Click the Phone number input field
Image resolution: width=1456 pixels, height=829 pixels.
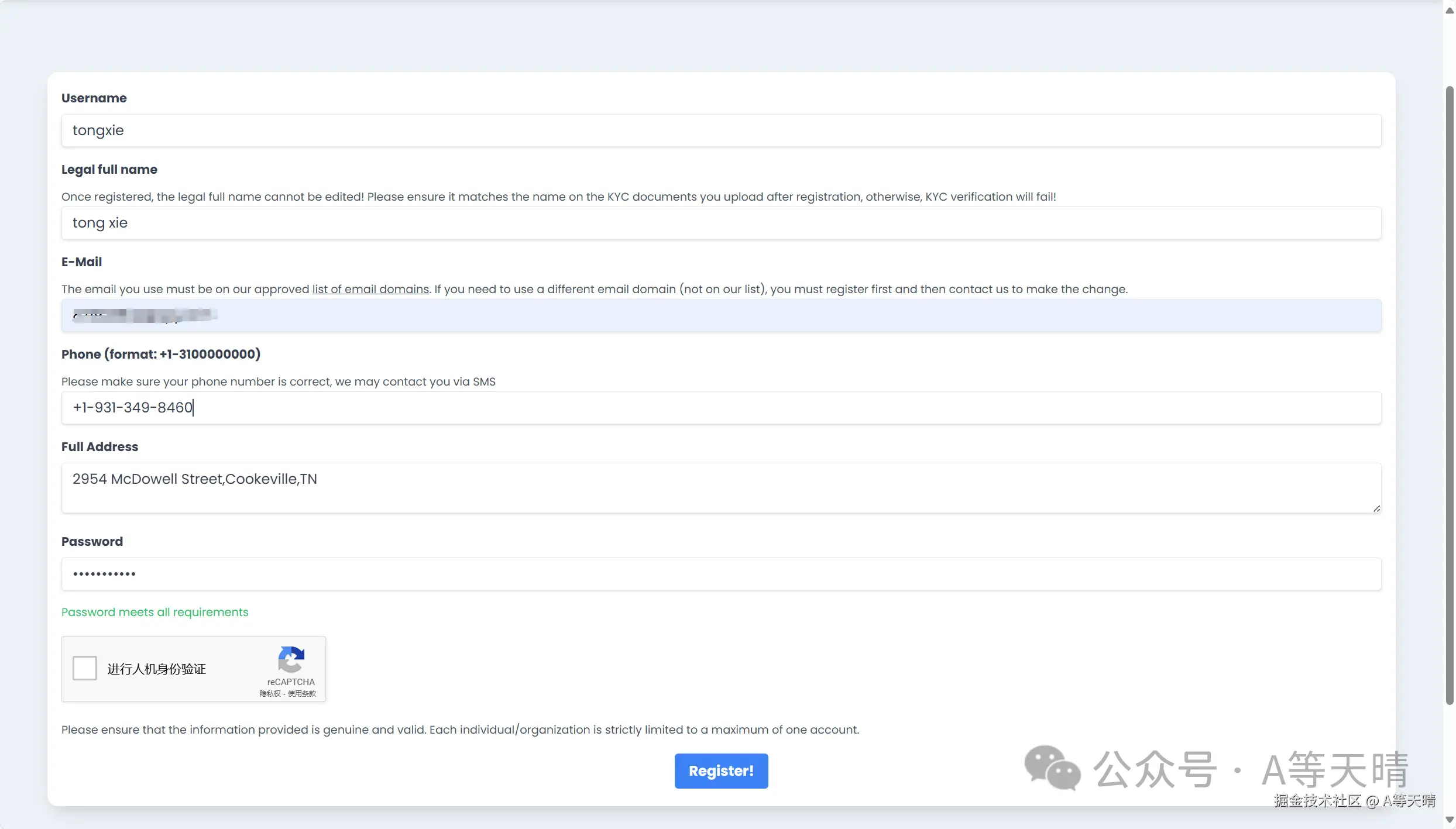point(721,408)
